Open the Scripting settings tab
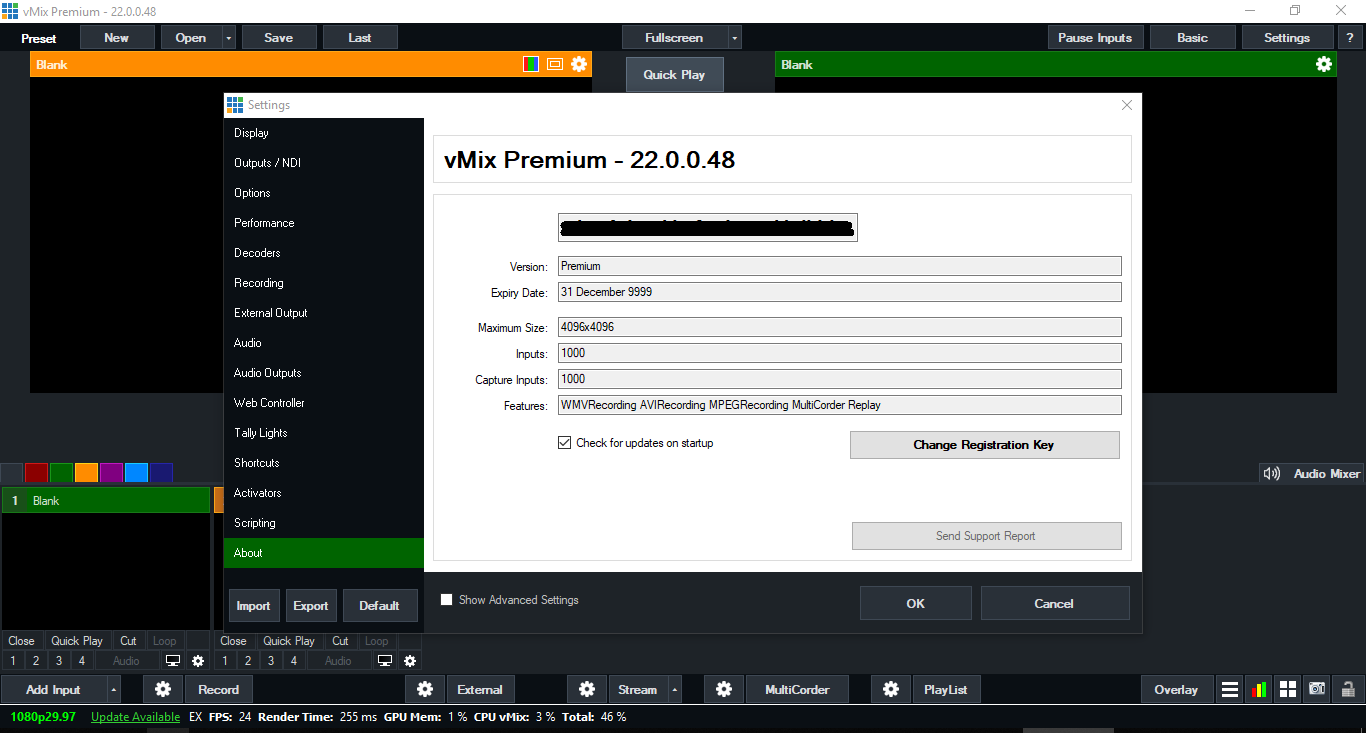The width and height of the screenshot is (1366, 733). [x=324, y=523]
